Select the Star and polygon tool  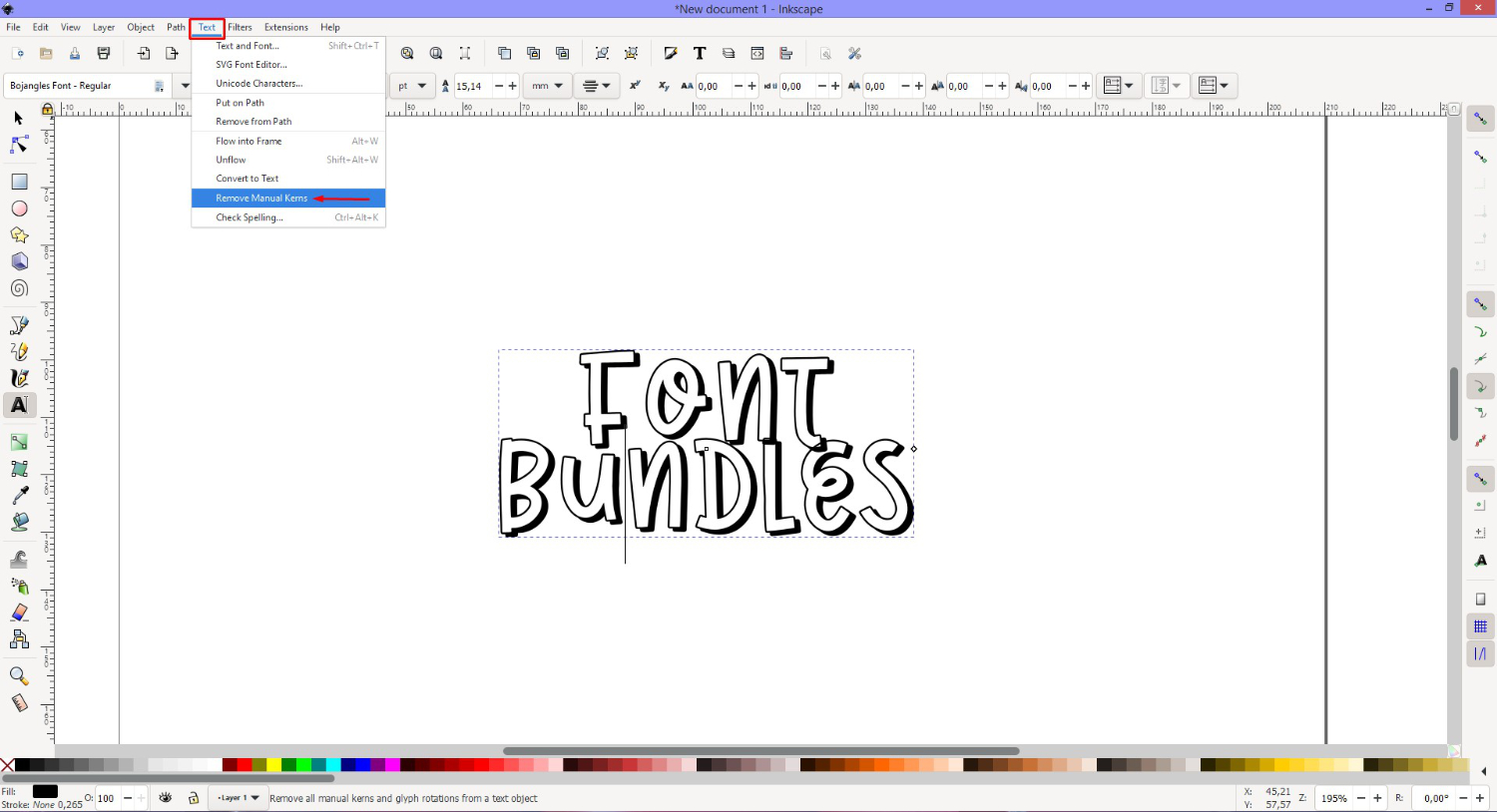[19, 235]
